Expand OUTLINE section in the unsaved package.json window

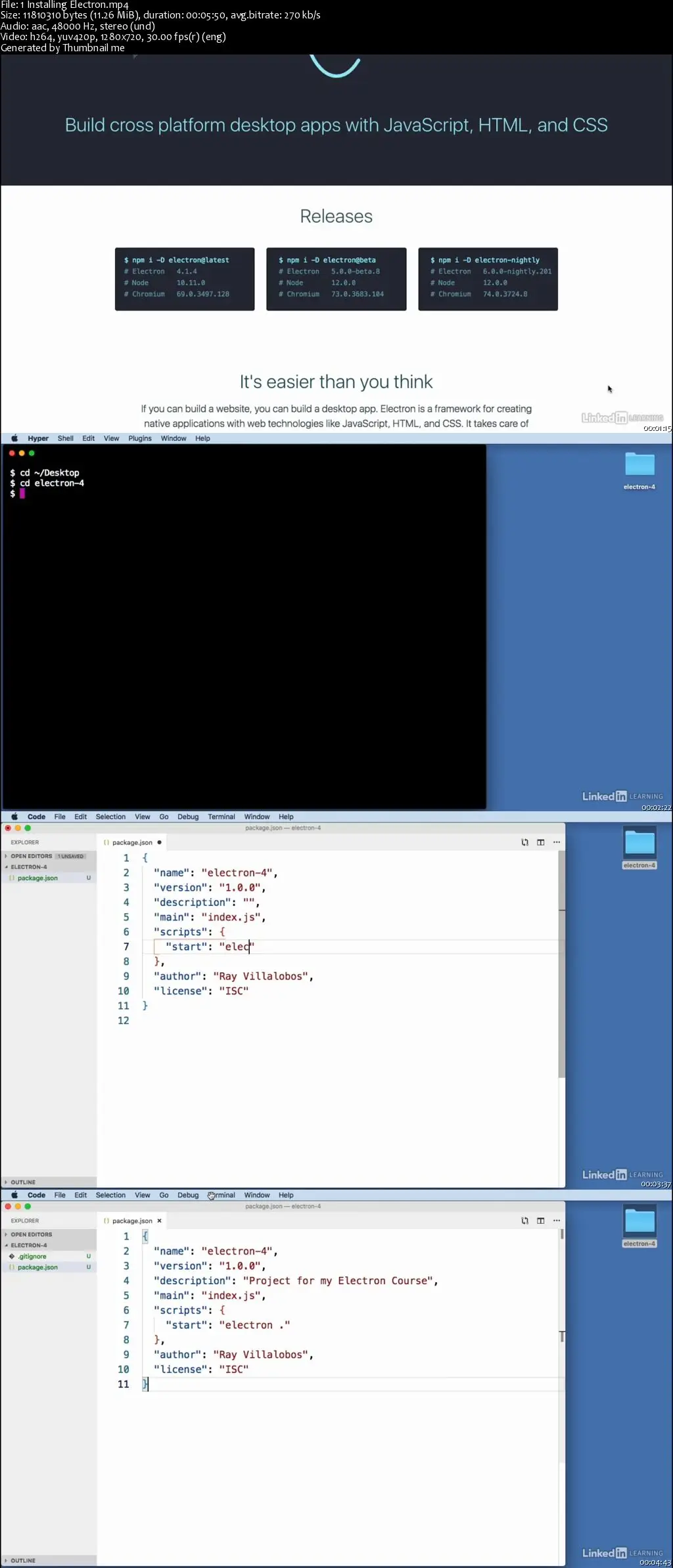(x=49, y=1182)
